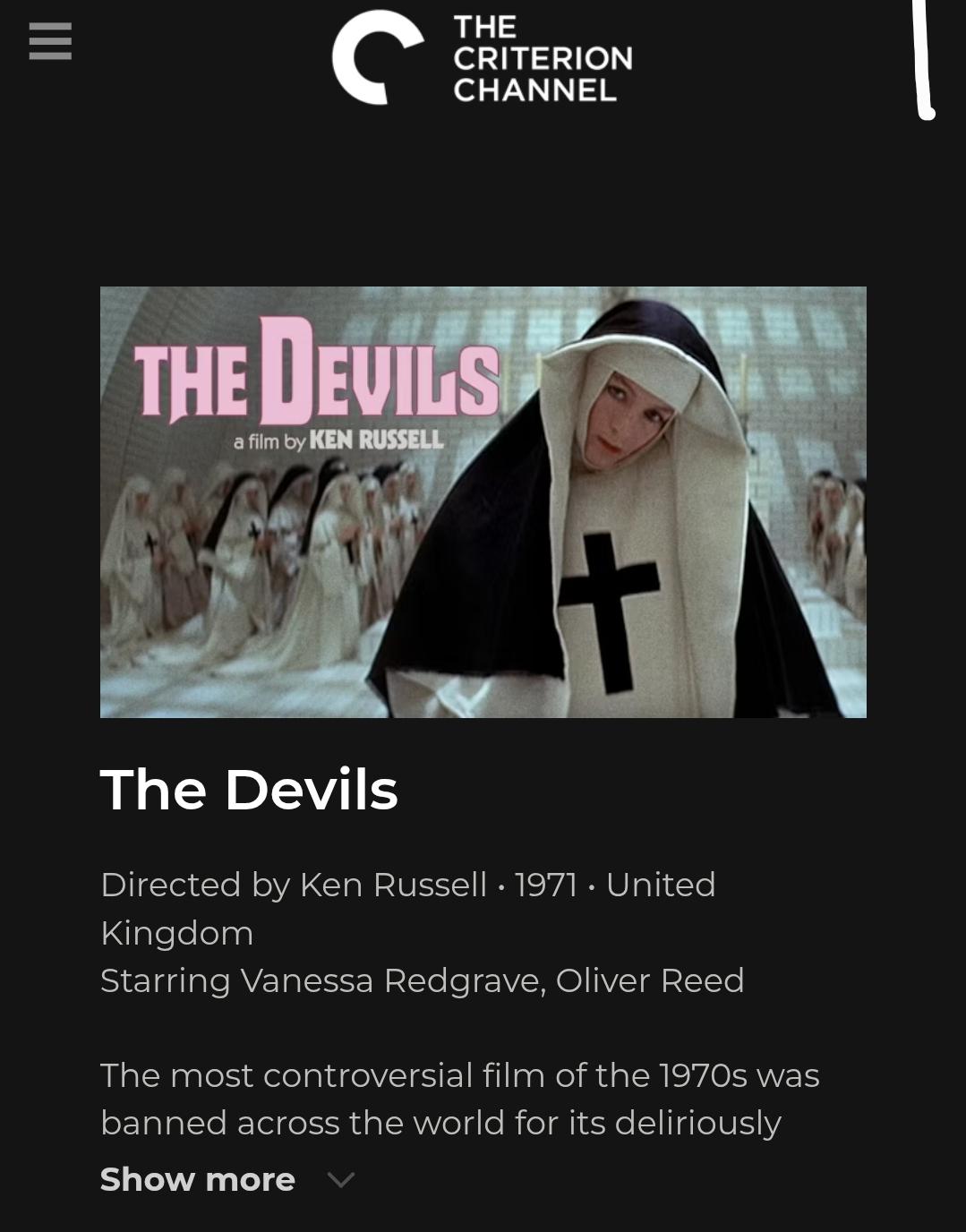Click actor name Oliver Reed
966x1232 pixels.
[x=650, y=980]
